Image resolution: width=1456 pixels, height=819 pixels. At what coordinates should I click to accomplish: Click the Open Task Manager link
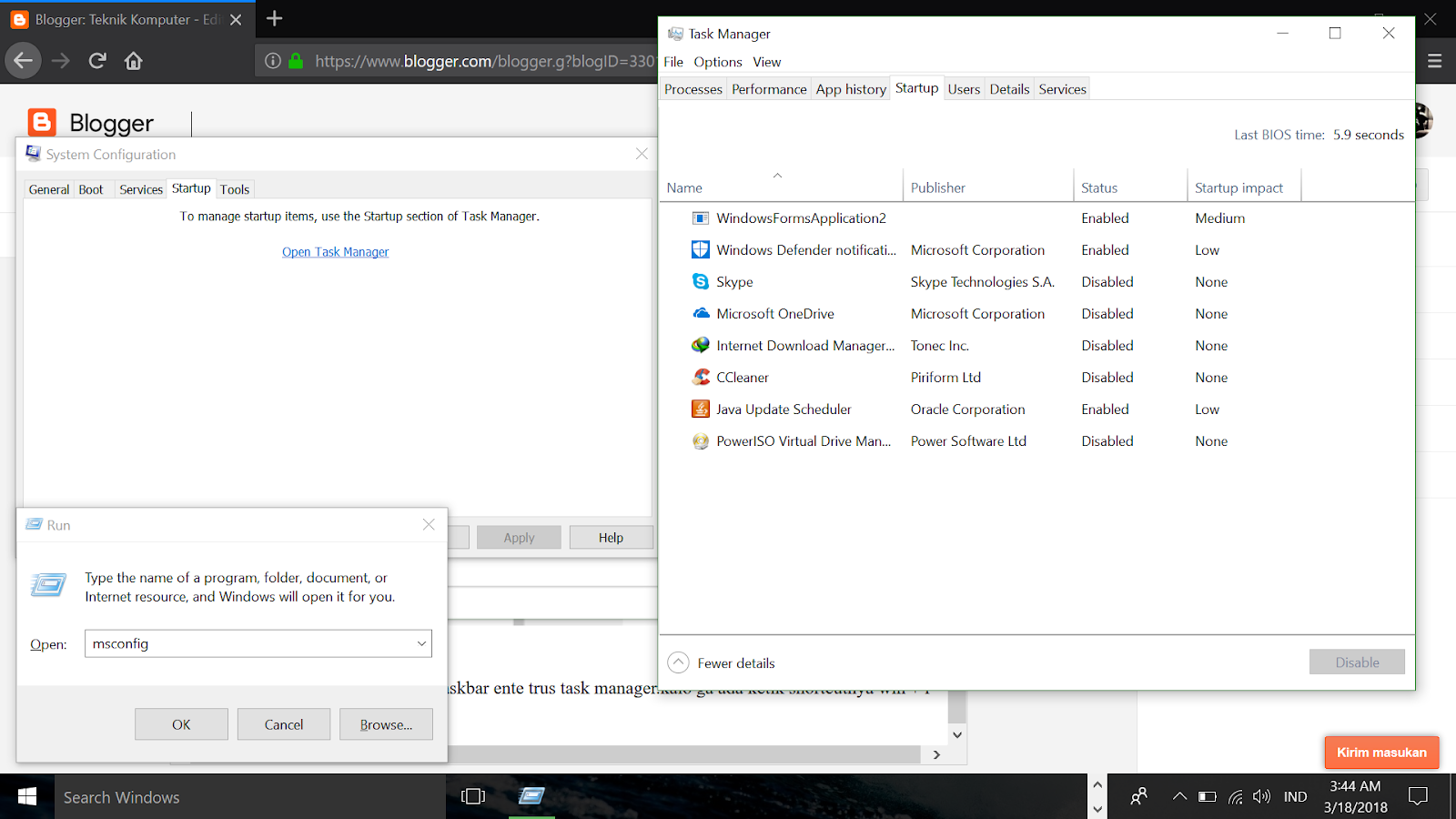click(336, 251)
